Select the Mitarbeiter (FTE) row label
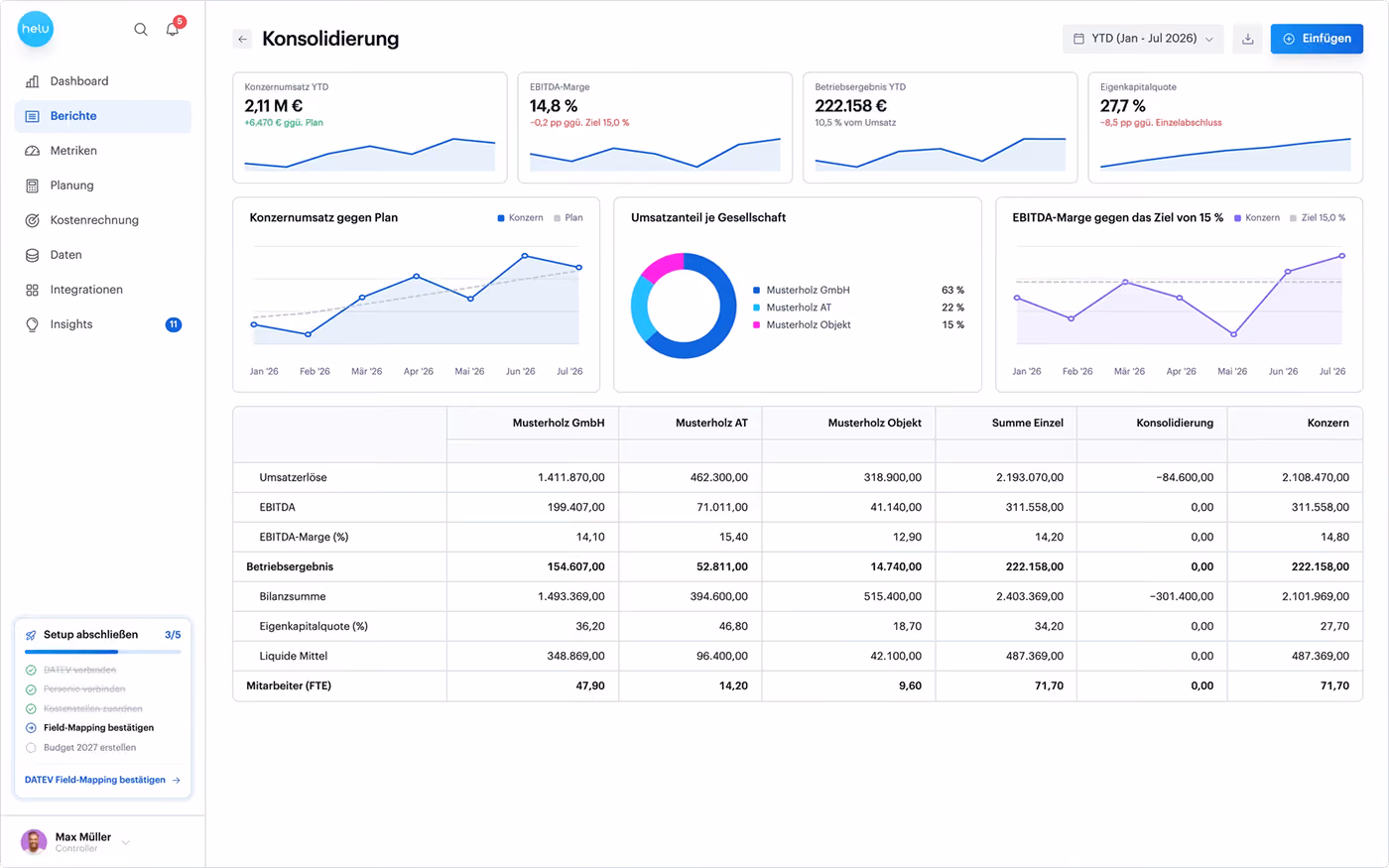Image resolution: width=1389 pixels, height=868 pixels. [x=289, y=685]
